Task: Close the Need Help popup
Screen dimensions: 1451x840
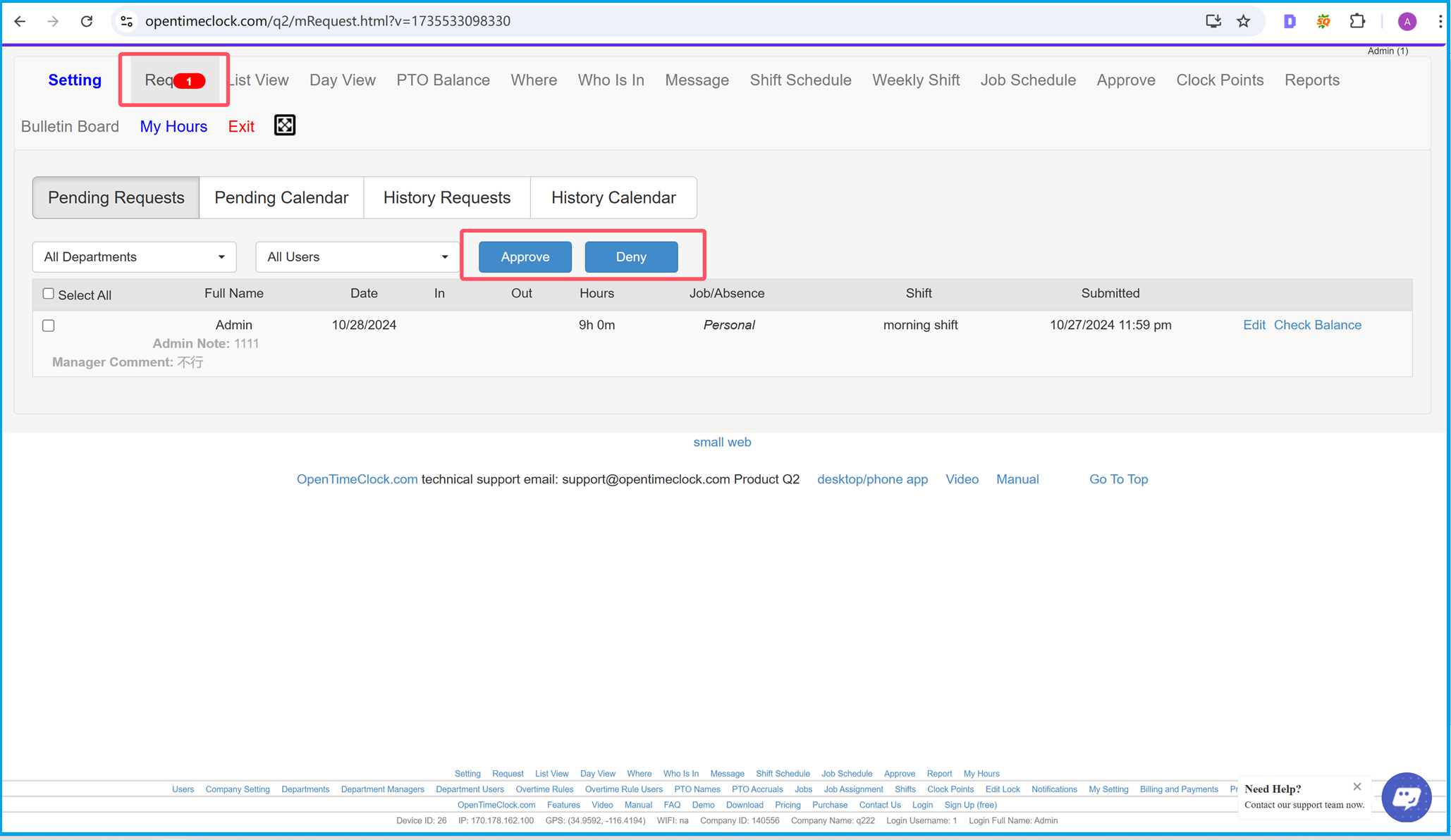Action: (1357, 786)
